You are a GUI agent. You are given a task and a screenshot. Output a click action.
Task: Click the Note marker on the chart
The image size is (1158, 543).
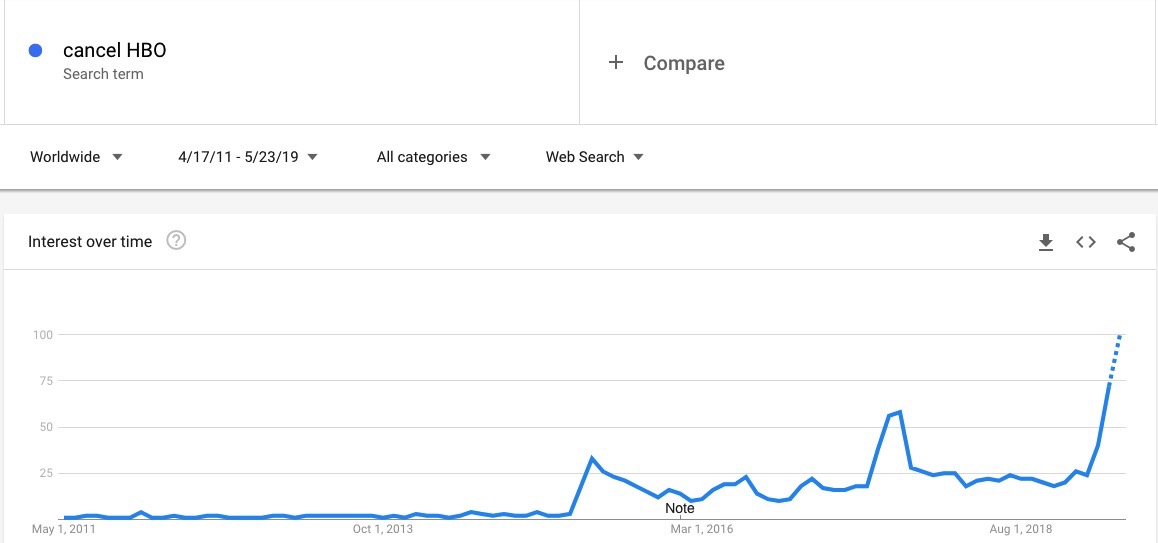pos(679,508)
